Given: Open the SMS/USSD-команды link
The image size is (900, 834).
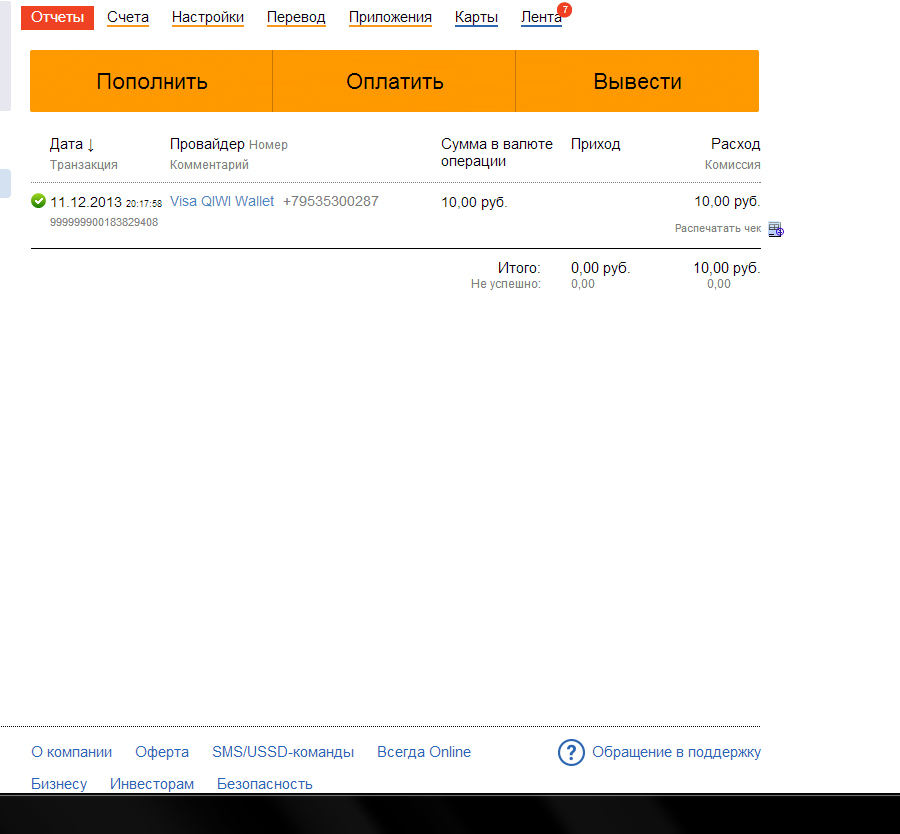Looking at the screenshot, I should pos(283,752).
